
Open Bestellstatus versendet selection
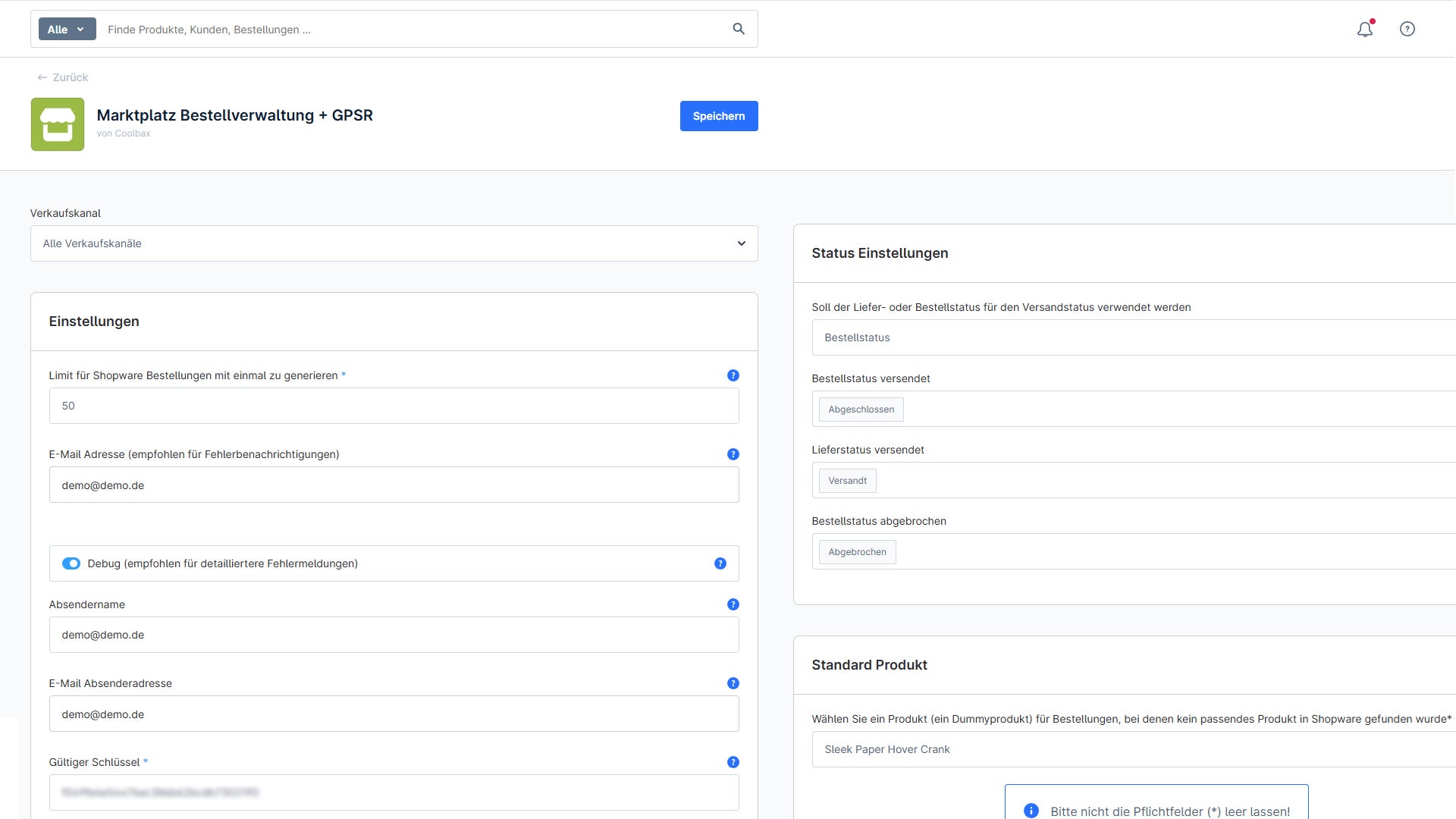pos(1134,409)
